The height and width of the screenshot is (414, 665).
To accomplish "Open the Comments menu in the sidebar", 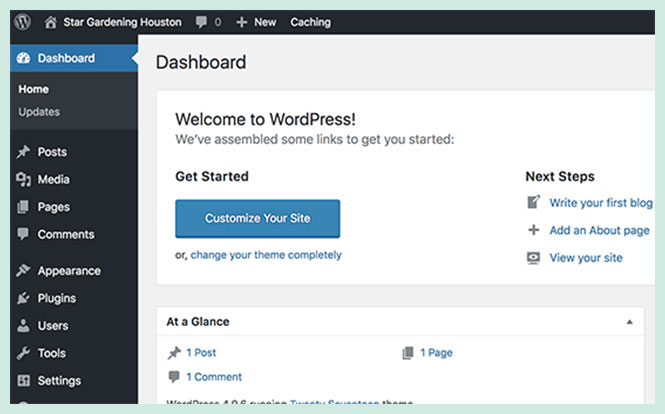I will (x=66, y=234).
